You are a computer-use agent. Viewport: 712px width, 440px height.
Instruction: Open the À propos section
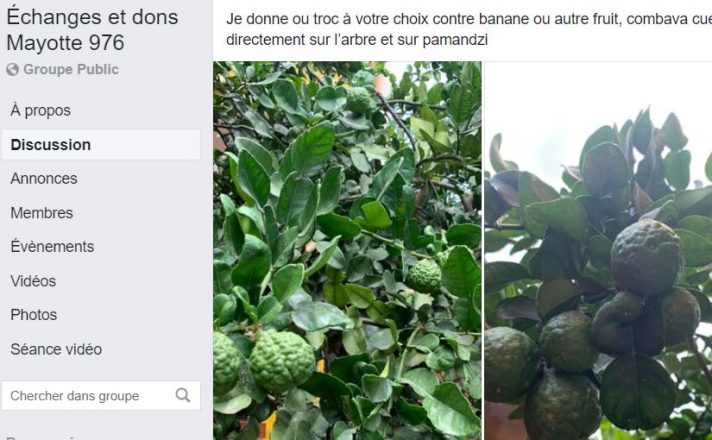[x=41, y=110]
